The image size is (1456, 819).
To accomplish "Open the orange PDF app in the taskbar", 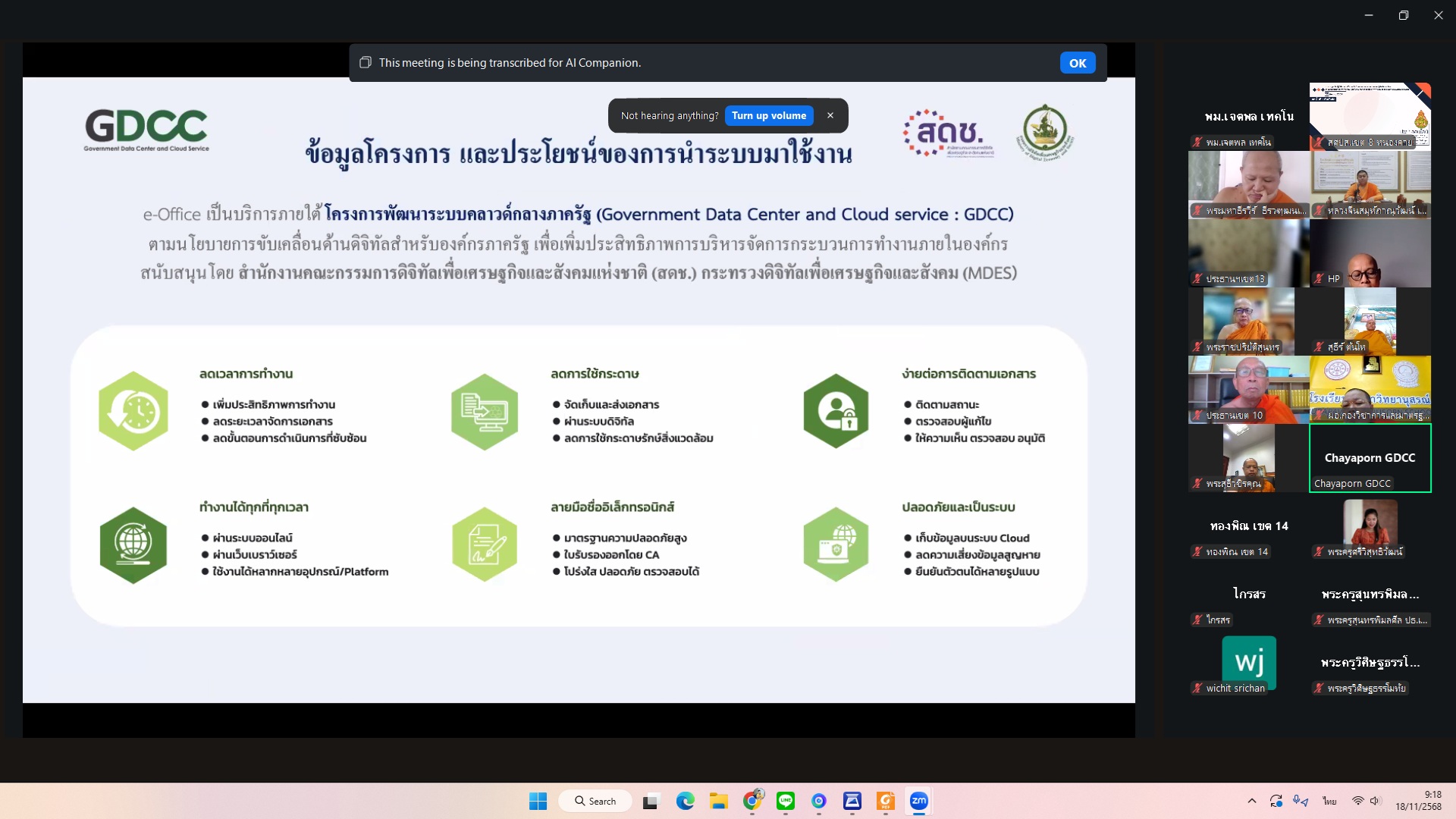I will (x=885, y=801).
